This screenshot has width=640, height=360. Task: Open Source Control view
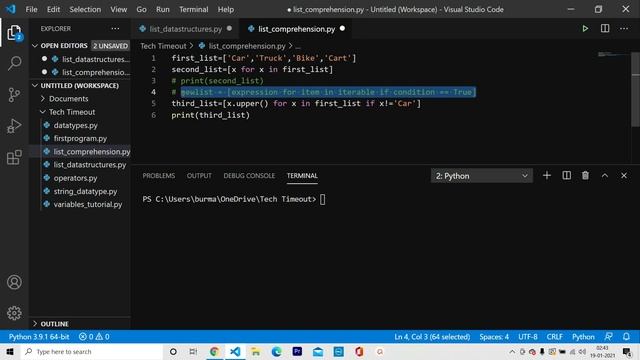(14, 95)
